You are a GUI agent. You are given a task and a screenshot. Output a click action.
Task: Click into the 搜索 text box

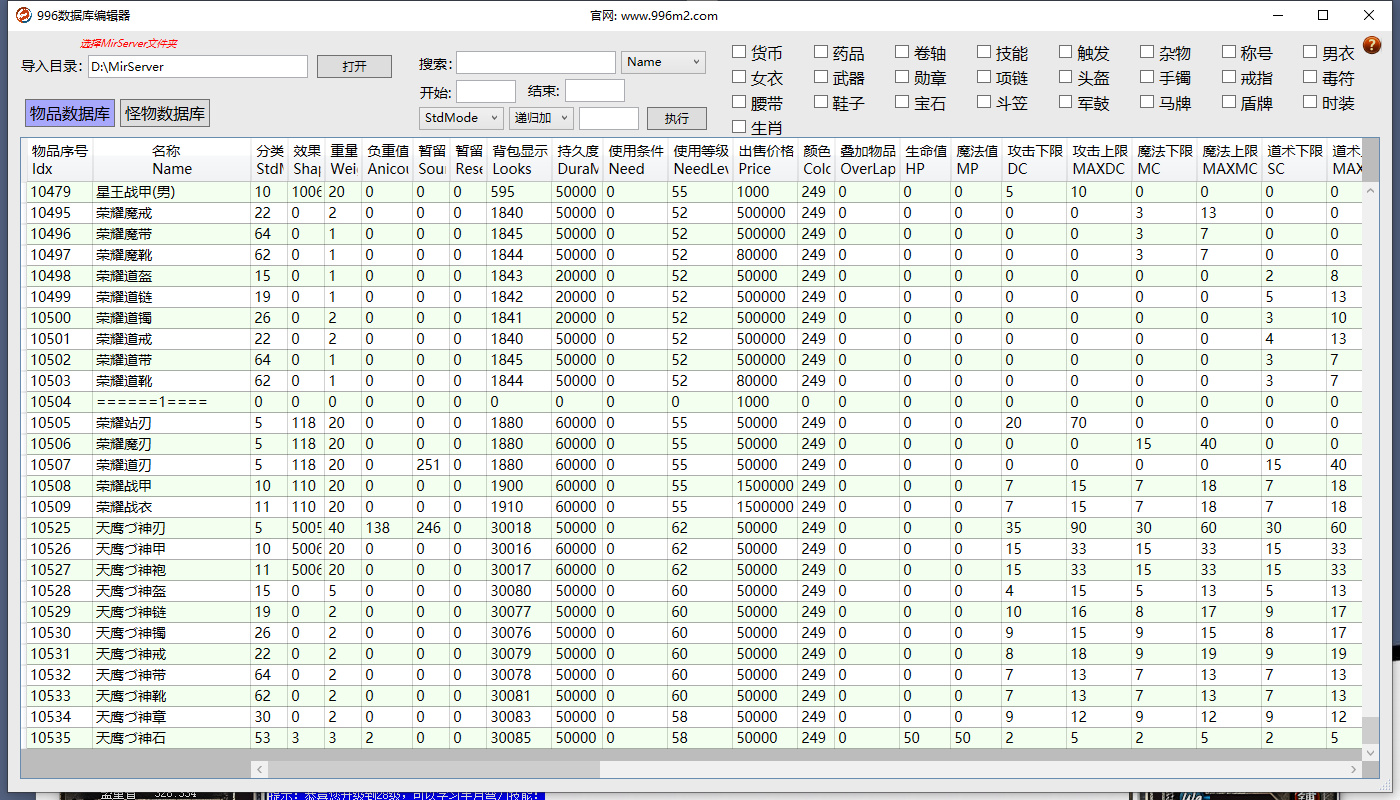coord(536,63)
